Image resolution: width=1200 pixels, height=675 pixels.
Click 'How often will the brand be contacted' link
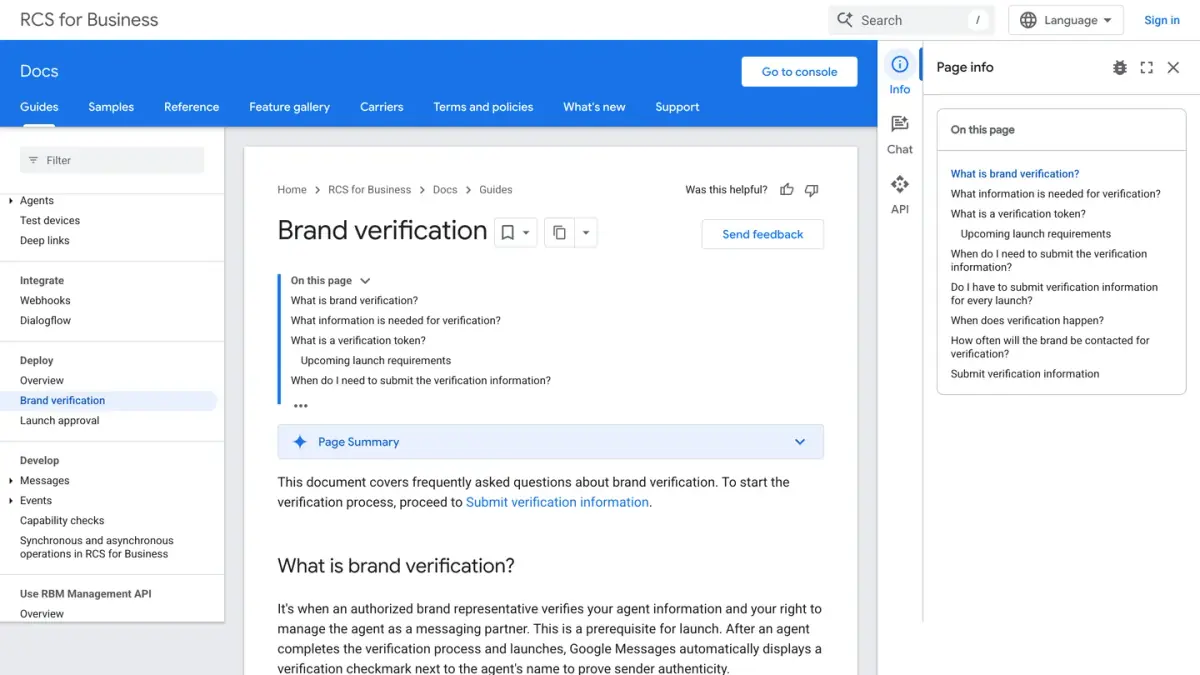click(x=1050, y=347)
